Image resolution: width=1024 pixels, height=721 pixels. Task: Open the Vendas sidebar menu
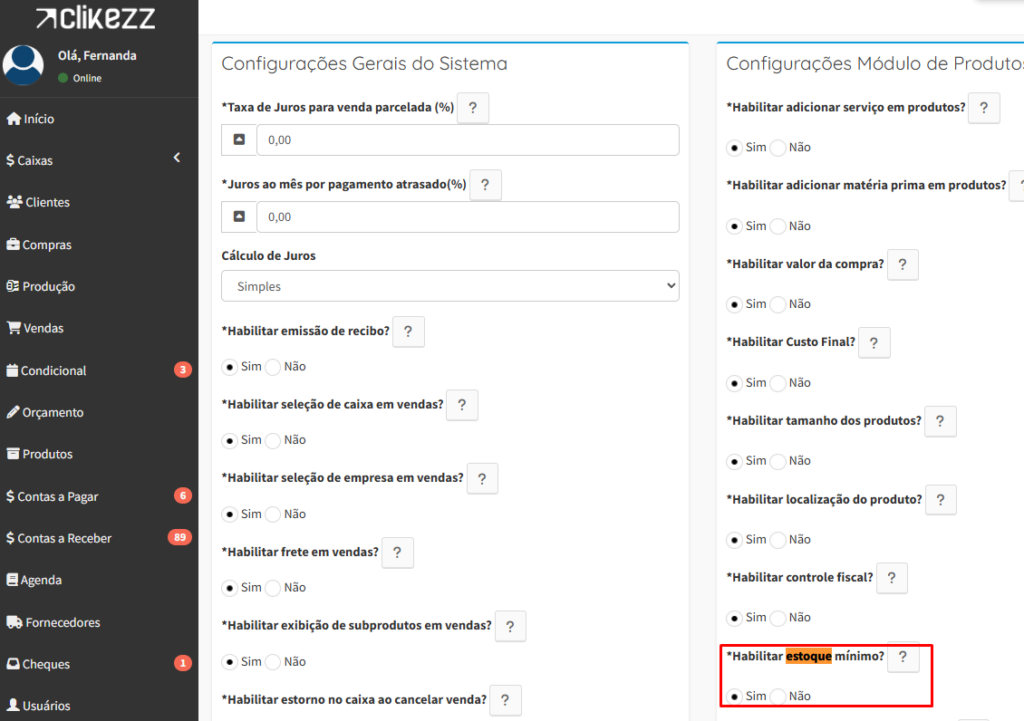[x=43, y=328]
